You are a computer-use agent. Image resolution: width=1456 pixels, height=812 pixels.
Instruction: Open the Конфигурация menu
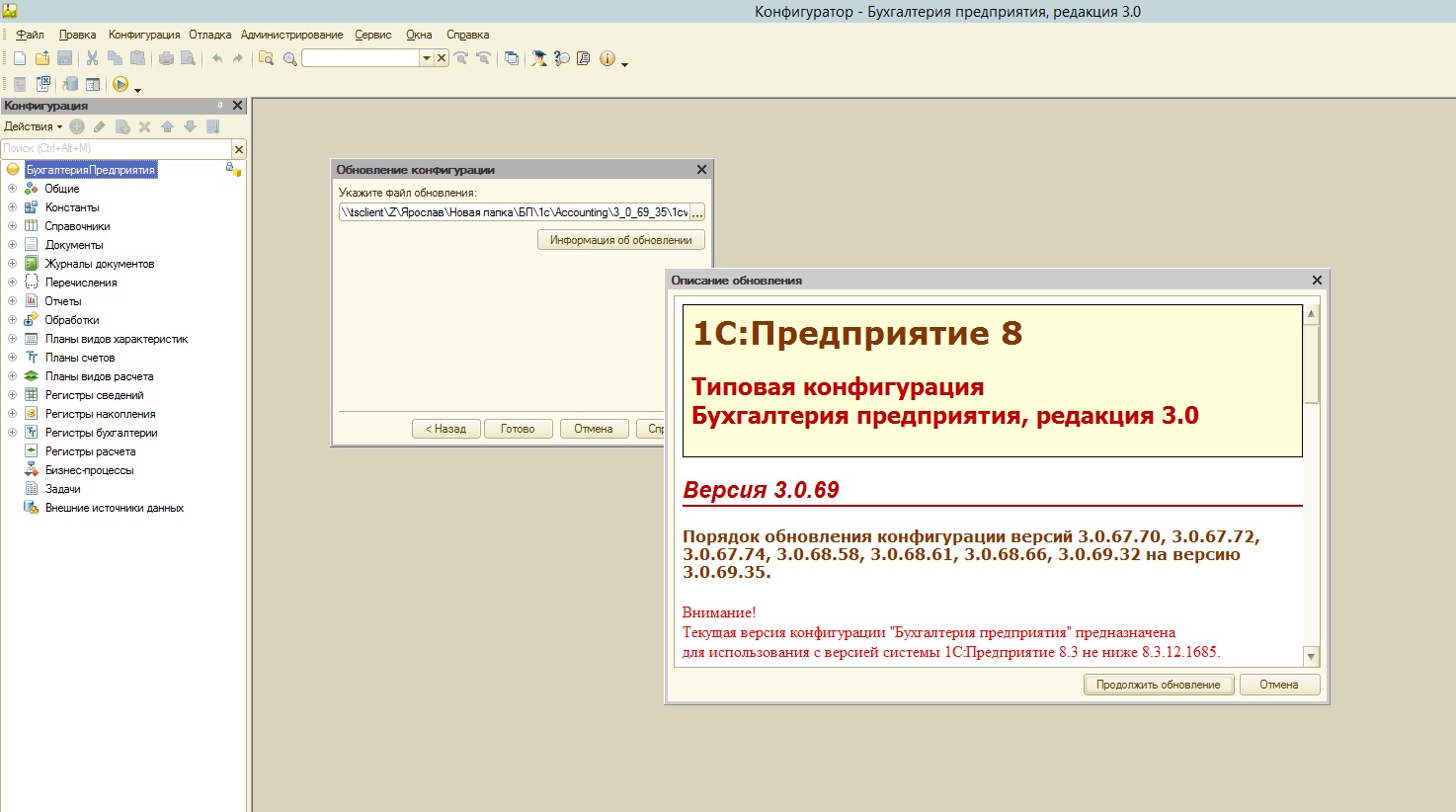click(x=144, y=35)
